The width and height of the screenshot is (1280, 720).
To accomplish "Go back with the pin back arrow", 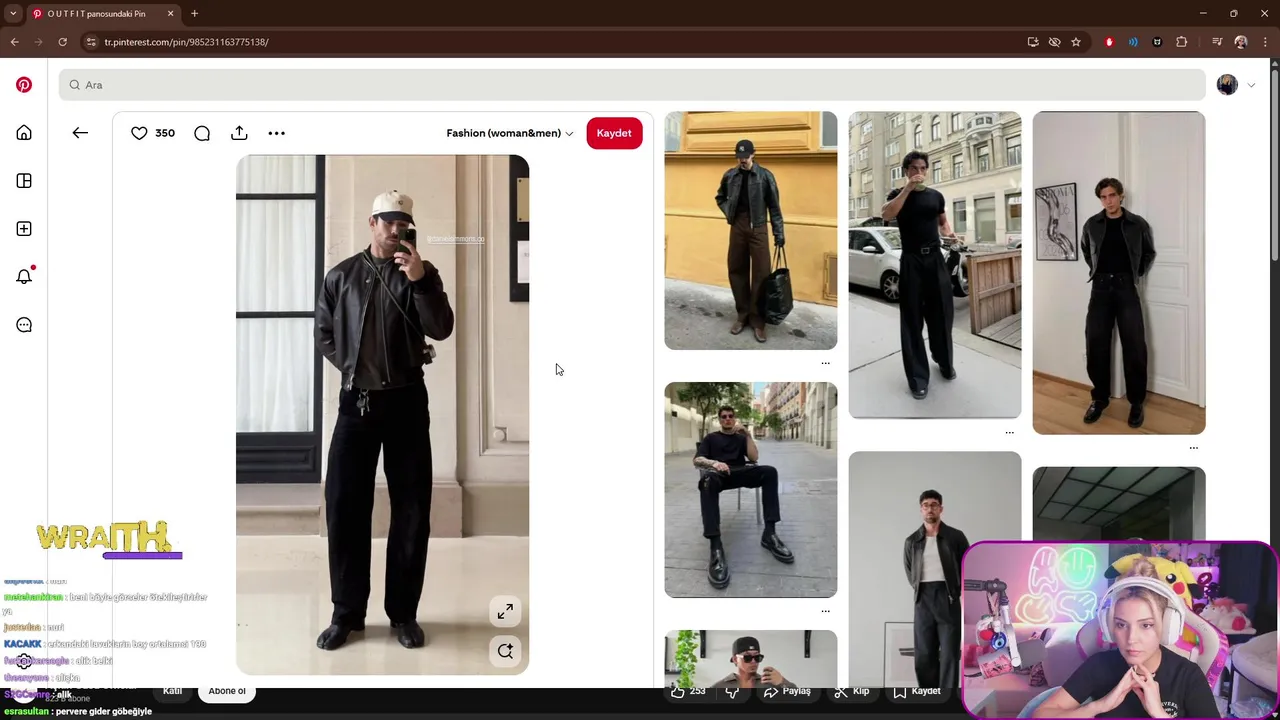I will (x=80, y=133).
